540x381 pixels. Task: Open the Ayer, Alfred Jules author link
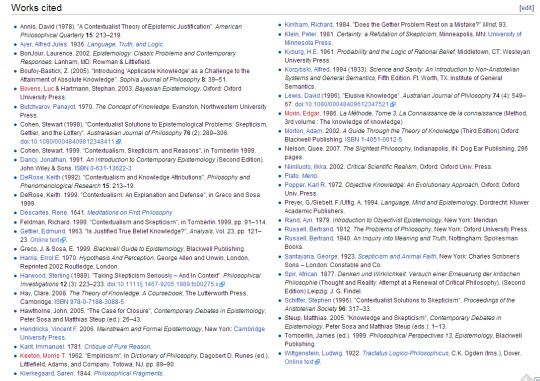tap(43, 44)
